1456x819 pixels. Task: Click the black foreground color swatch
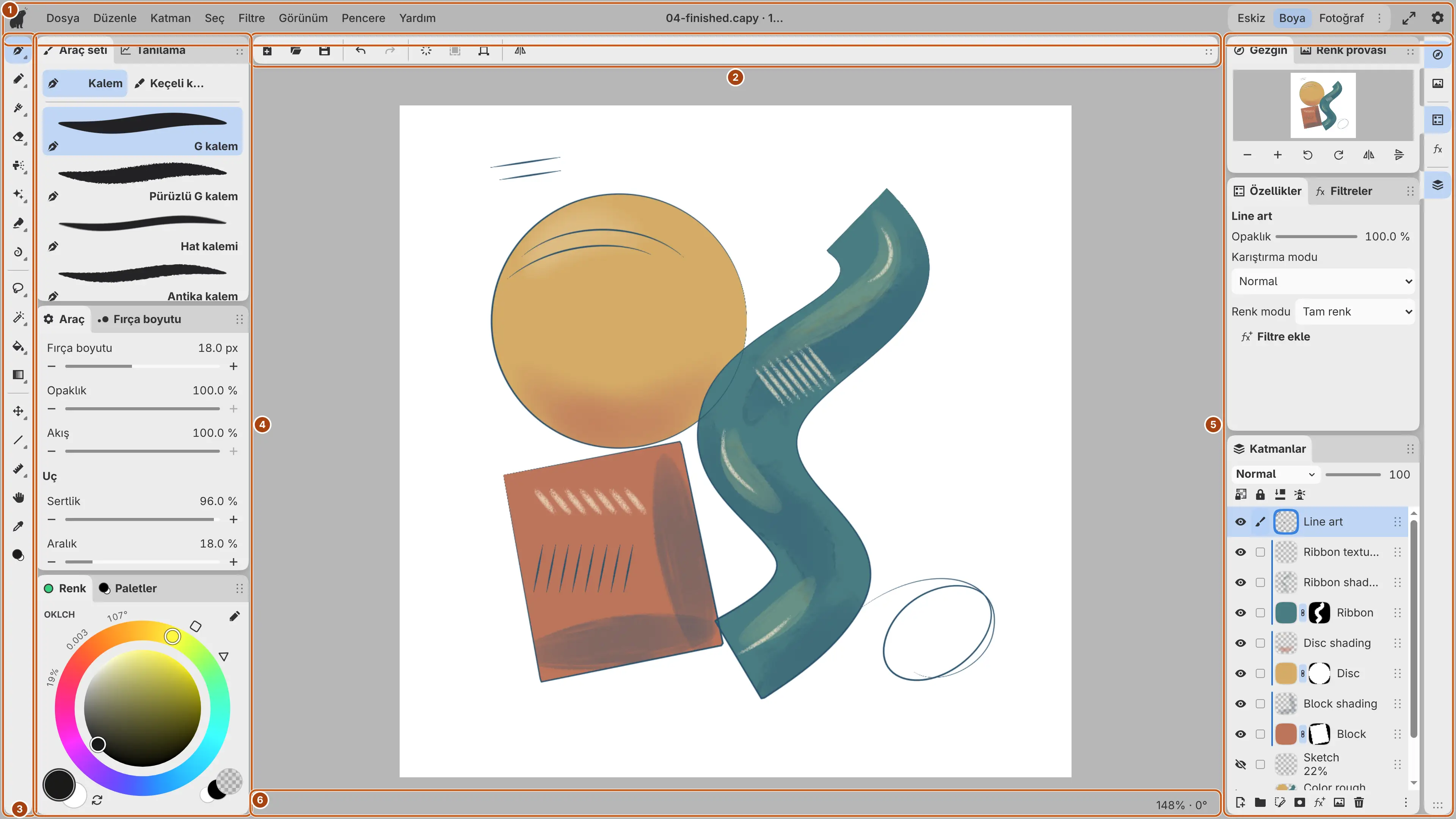tap(59, 785)
